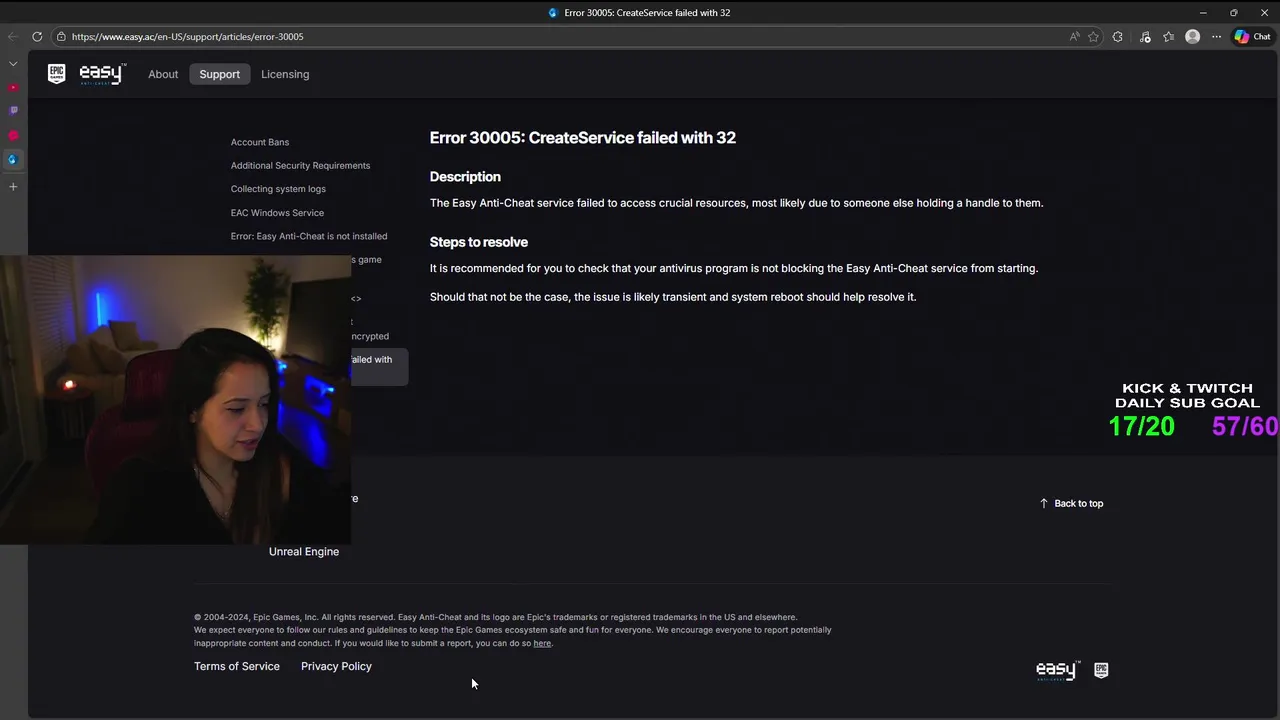Click the Error 30005 page heading
The width and height of the screenshot is (1280, 720).
tap(583, 138)
